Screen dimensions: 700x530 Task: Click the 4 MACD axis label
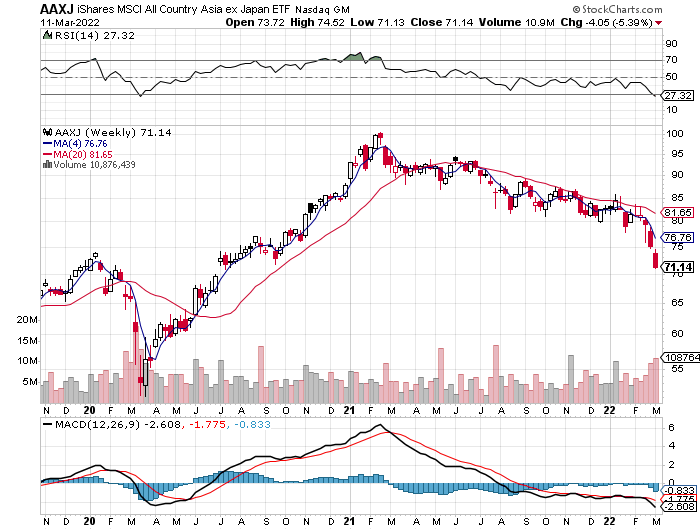click(x=671, y=446)
